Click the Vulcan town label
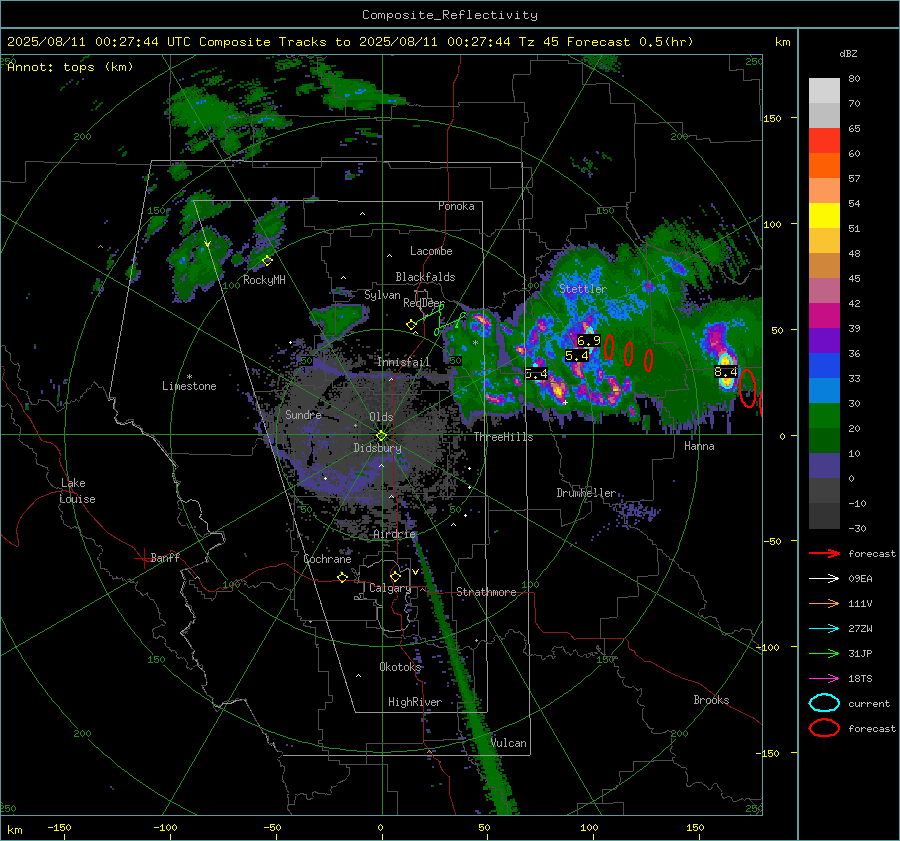The height and width of the screenshot is (841, 900). 509,743
